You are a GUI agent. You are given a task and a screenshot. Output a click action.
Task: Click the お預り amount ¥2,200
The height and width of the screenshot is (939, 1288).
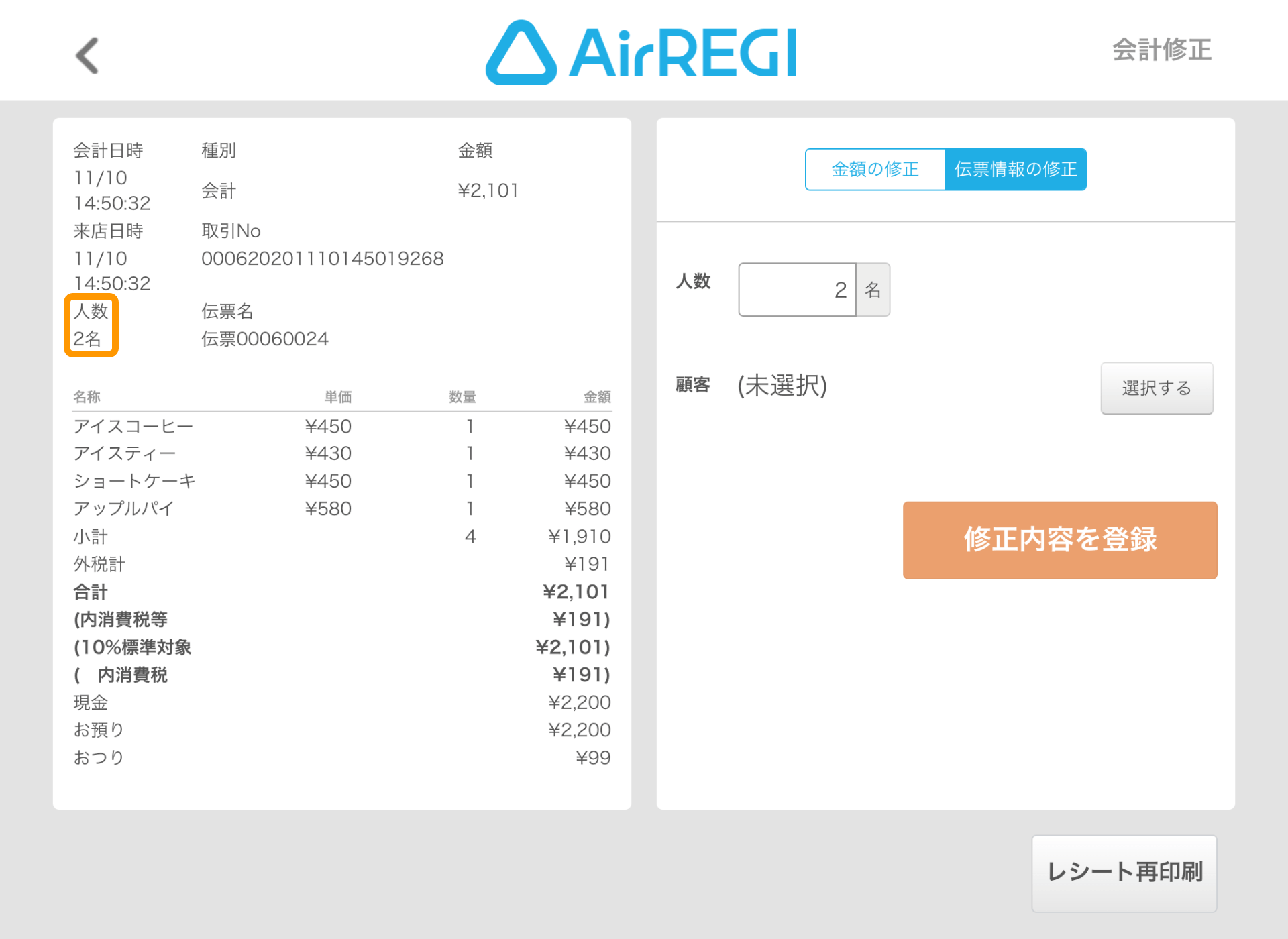580,730
